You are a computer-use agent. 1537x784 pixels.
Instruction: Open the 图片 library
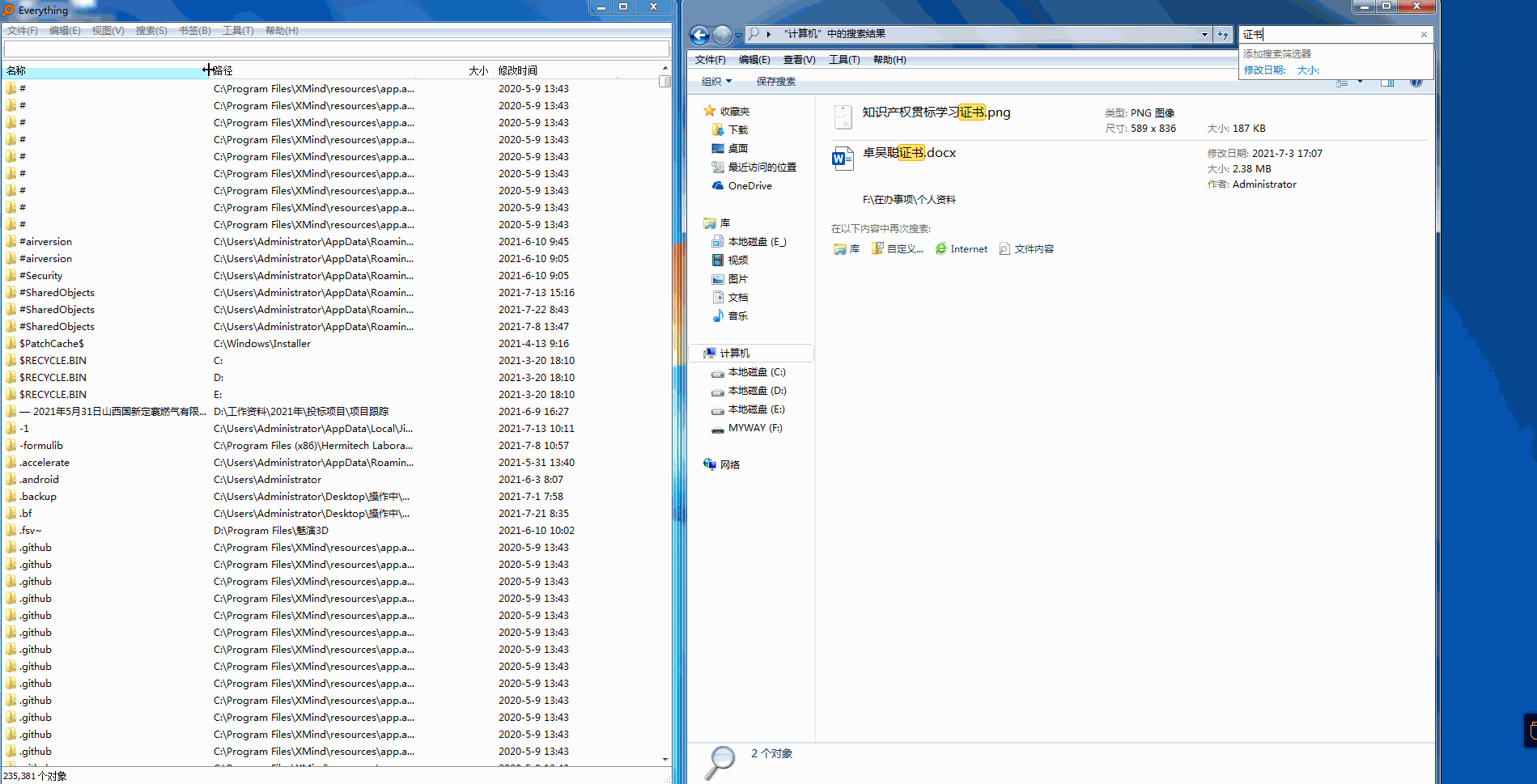pyautogui.click(x=729, y=278)
